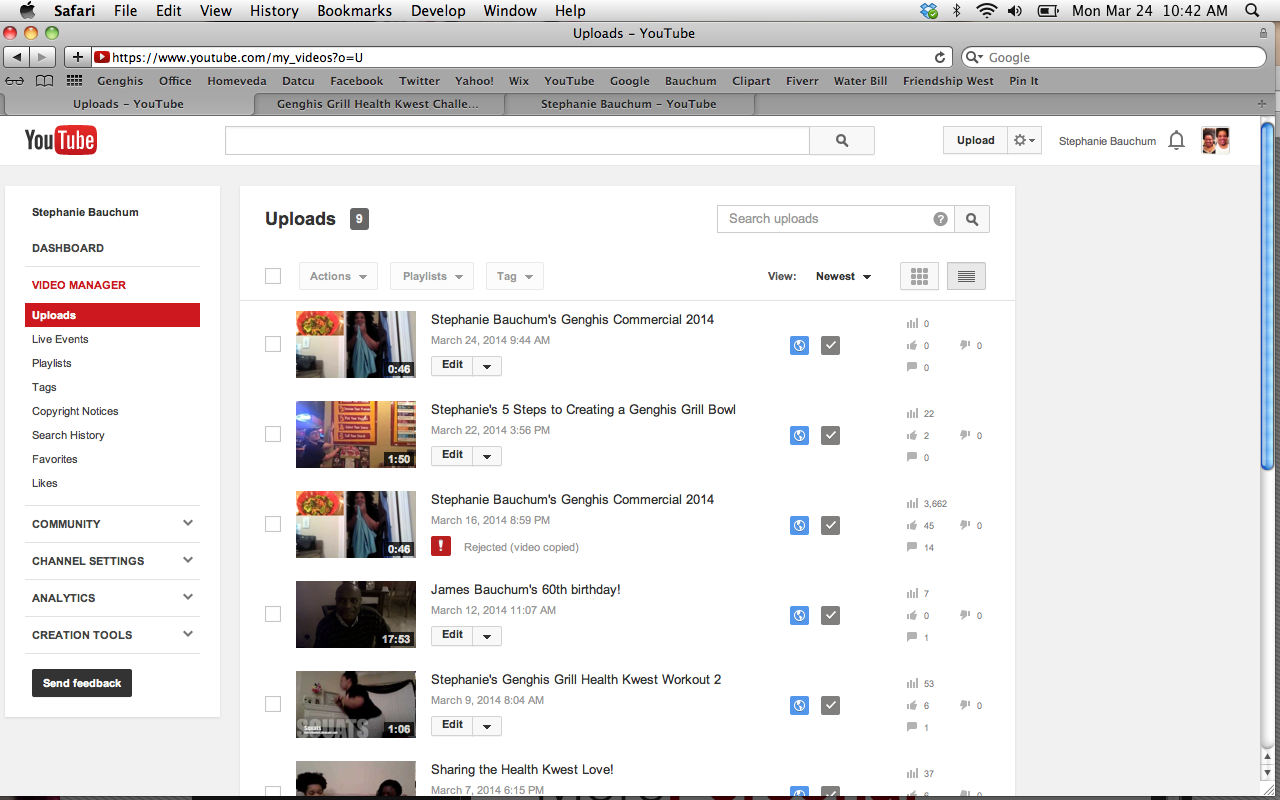Open the Develop menu
This screenshot has height=800, width=1280.
pos(438,11)
